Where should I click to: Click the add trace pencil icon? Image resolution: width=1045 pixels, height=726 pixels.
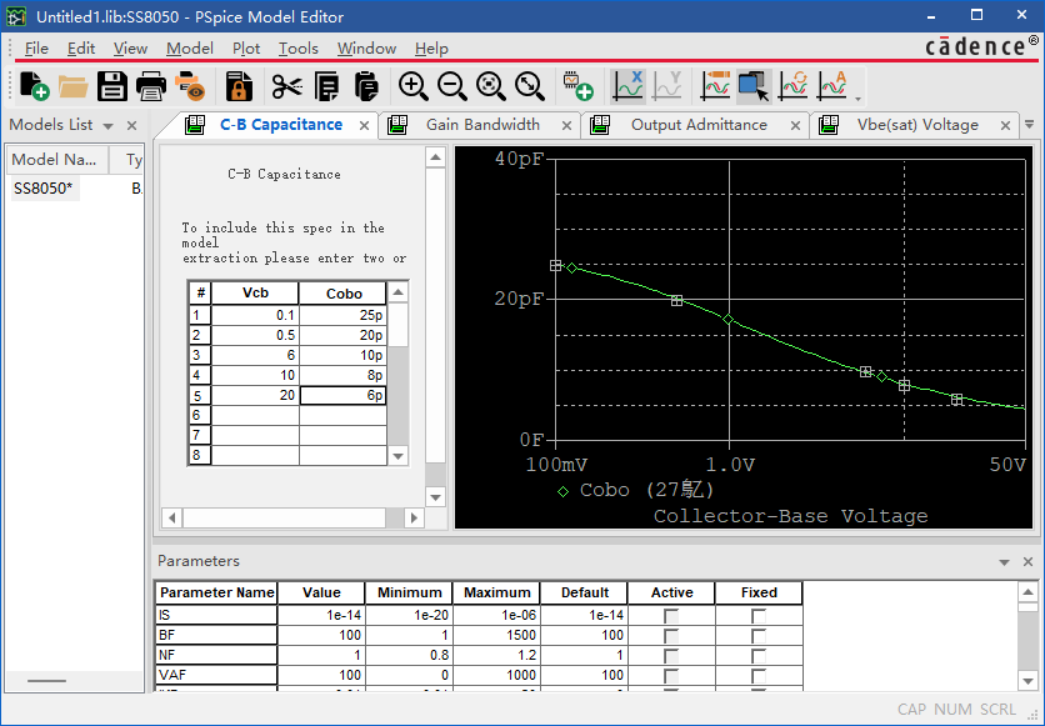[715, 86]
